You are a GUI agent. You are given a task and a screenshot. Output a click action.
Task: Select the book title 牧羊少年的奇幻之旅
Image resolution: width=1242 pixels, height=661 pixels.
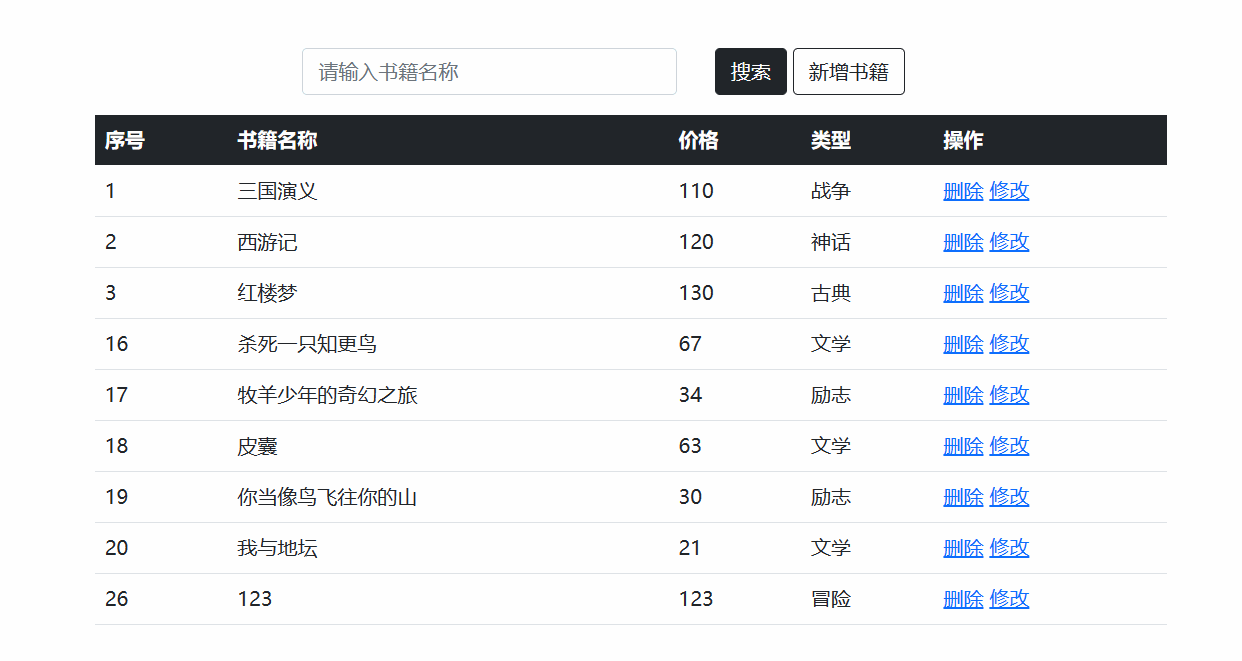327,395
